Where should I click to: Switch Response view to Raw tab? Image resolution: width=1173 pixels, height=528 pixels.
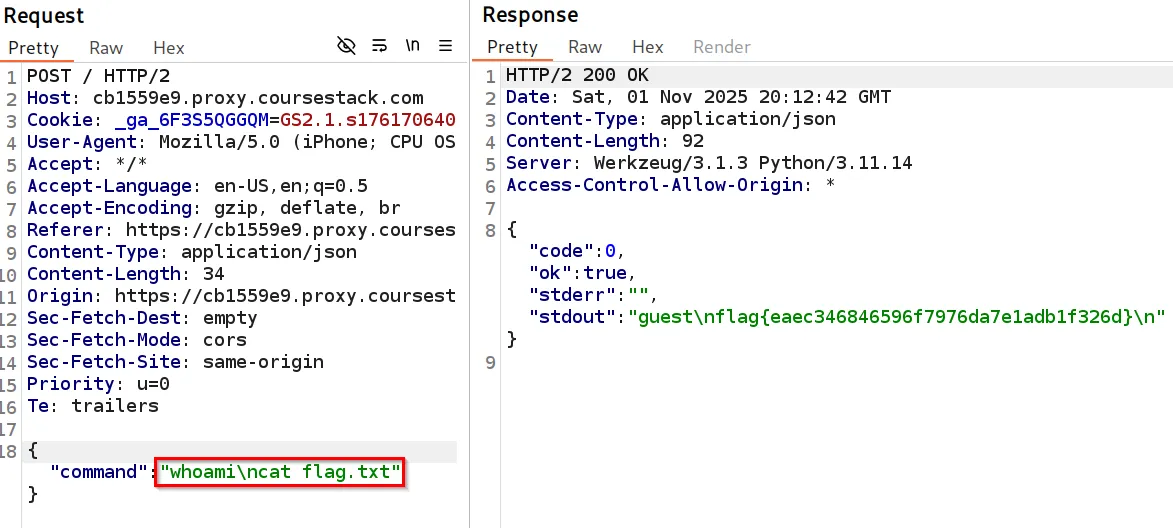pos(585,47)
